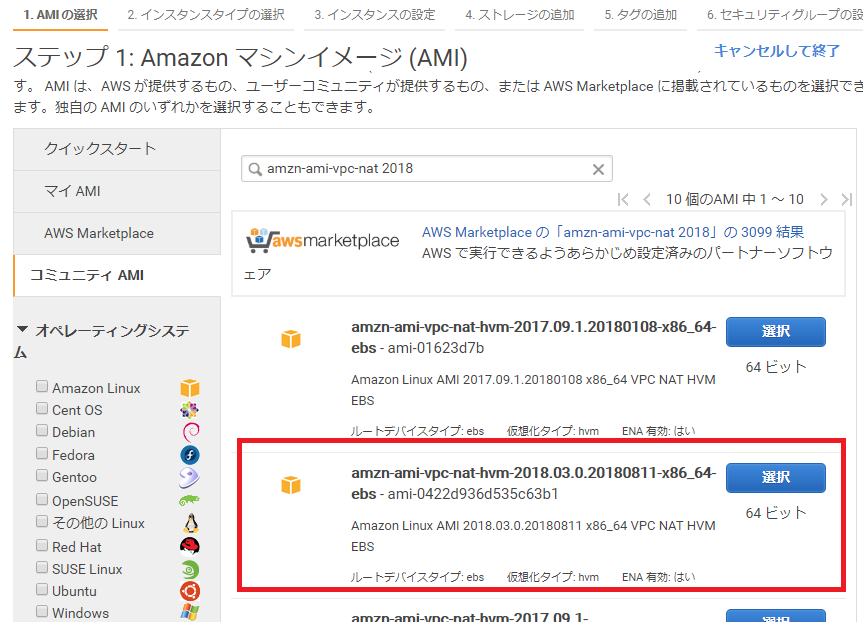
Task: Click キャンセルして終了 link
Action: click(x=777, y=51)
